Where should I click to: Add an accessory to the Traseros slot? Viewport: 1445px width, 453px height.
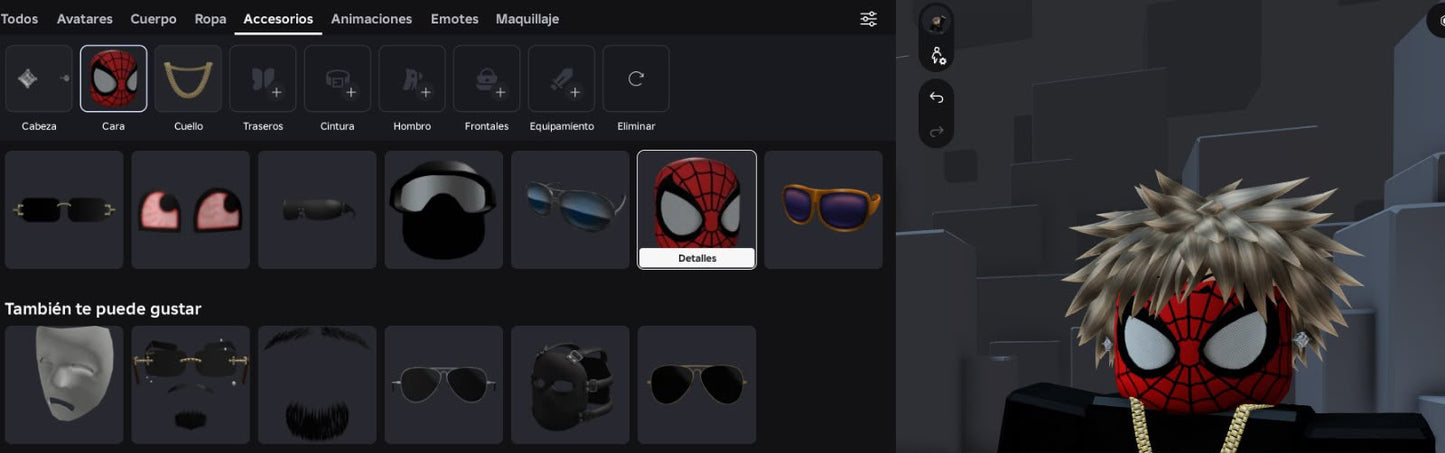(263, 78)
